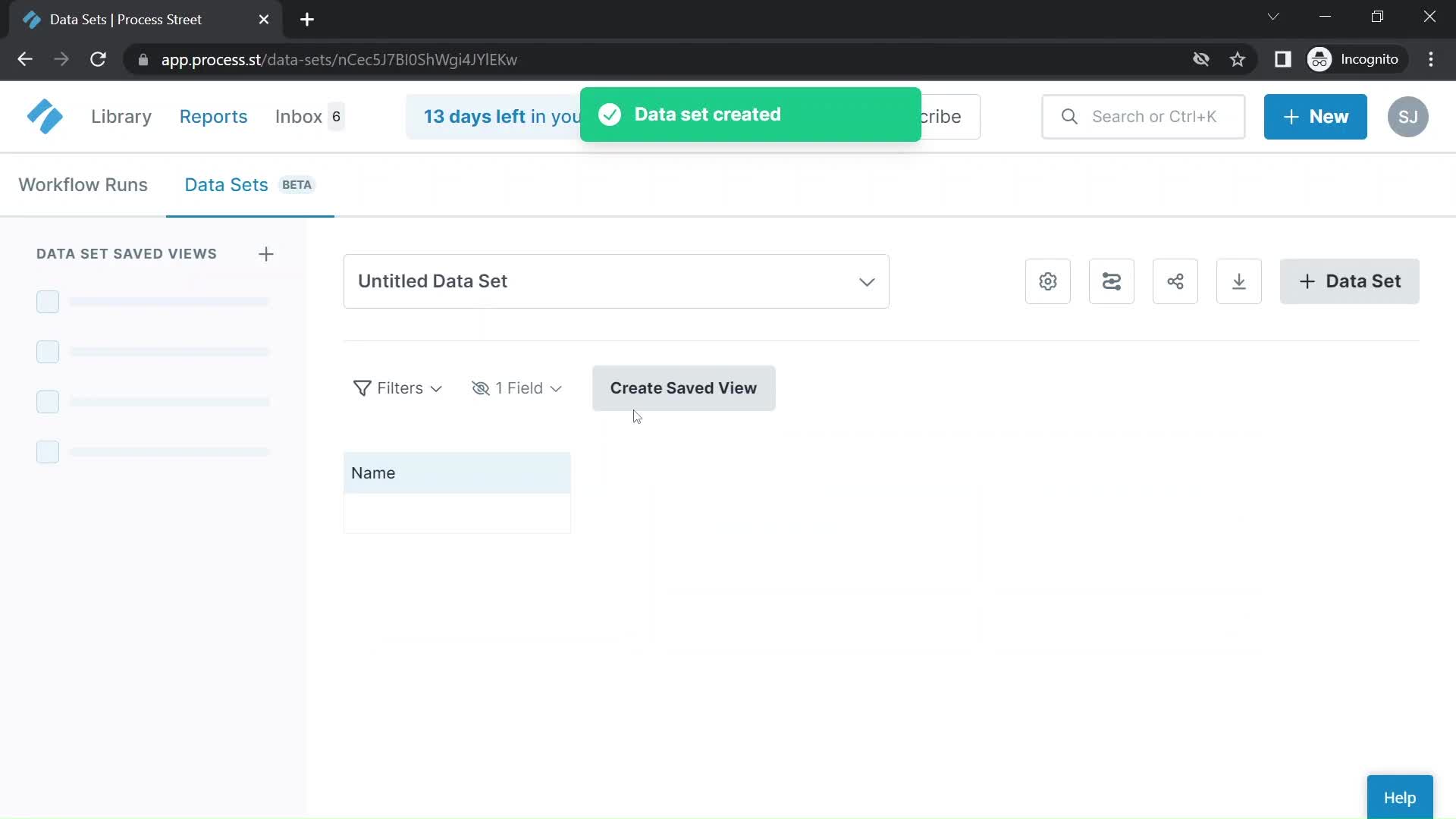The height and width of the screenshot is (819, 1456).
Task: Click the download icon for data set
Action: click(x=1240, y=282)
